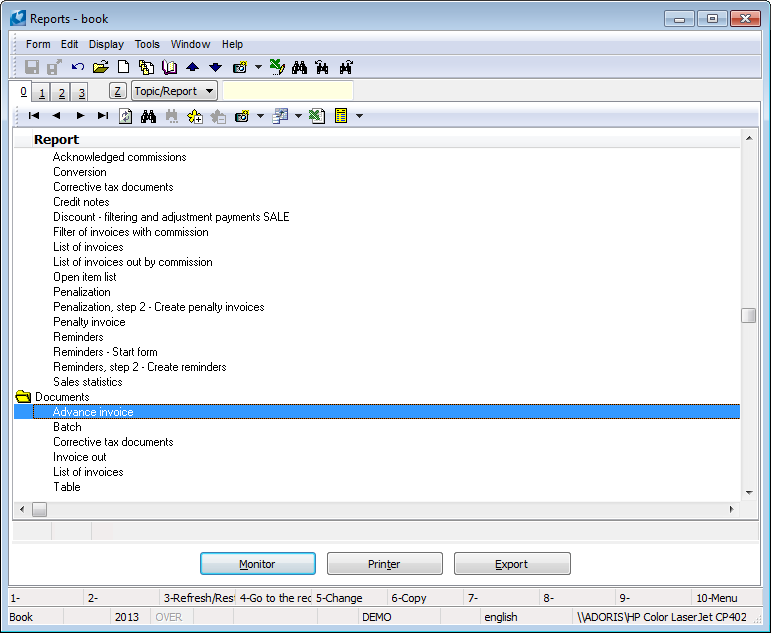Select the Credit notes report

[x=81, y=202]
